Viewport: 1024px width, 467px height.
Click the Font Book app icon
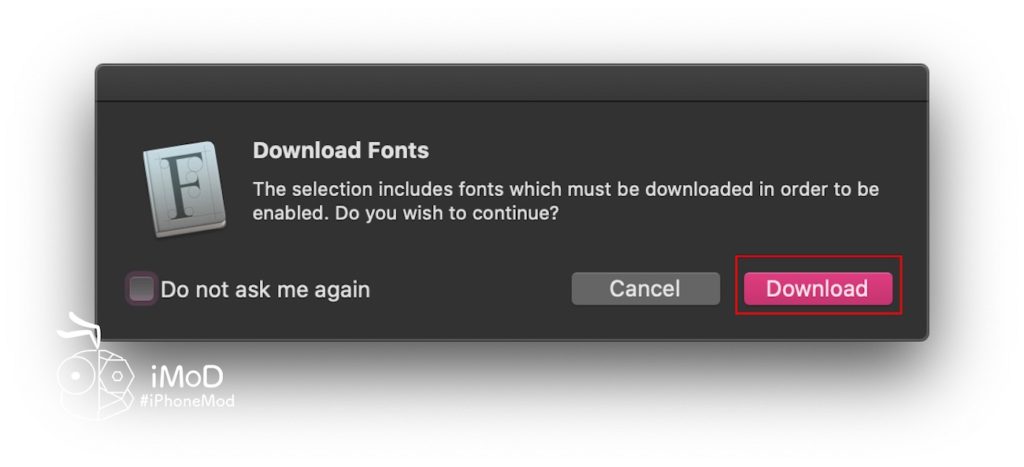pos(186,189)
